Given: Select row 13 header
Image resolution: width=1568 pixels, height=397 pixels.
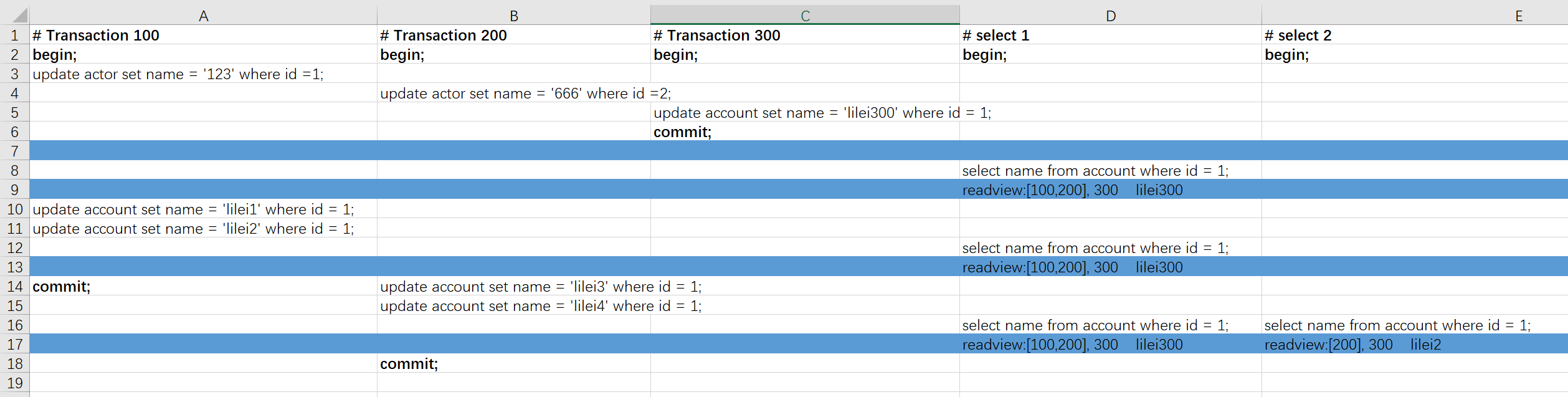Looking at the screenshot, I should click(15, 267).
